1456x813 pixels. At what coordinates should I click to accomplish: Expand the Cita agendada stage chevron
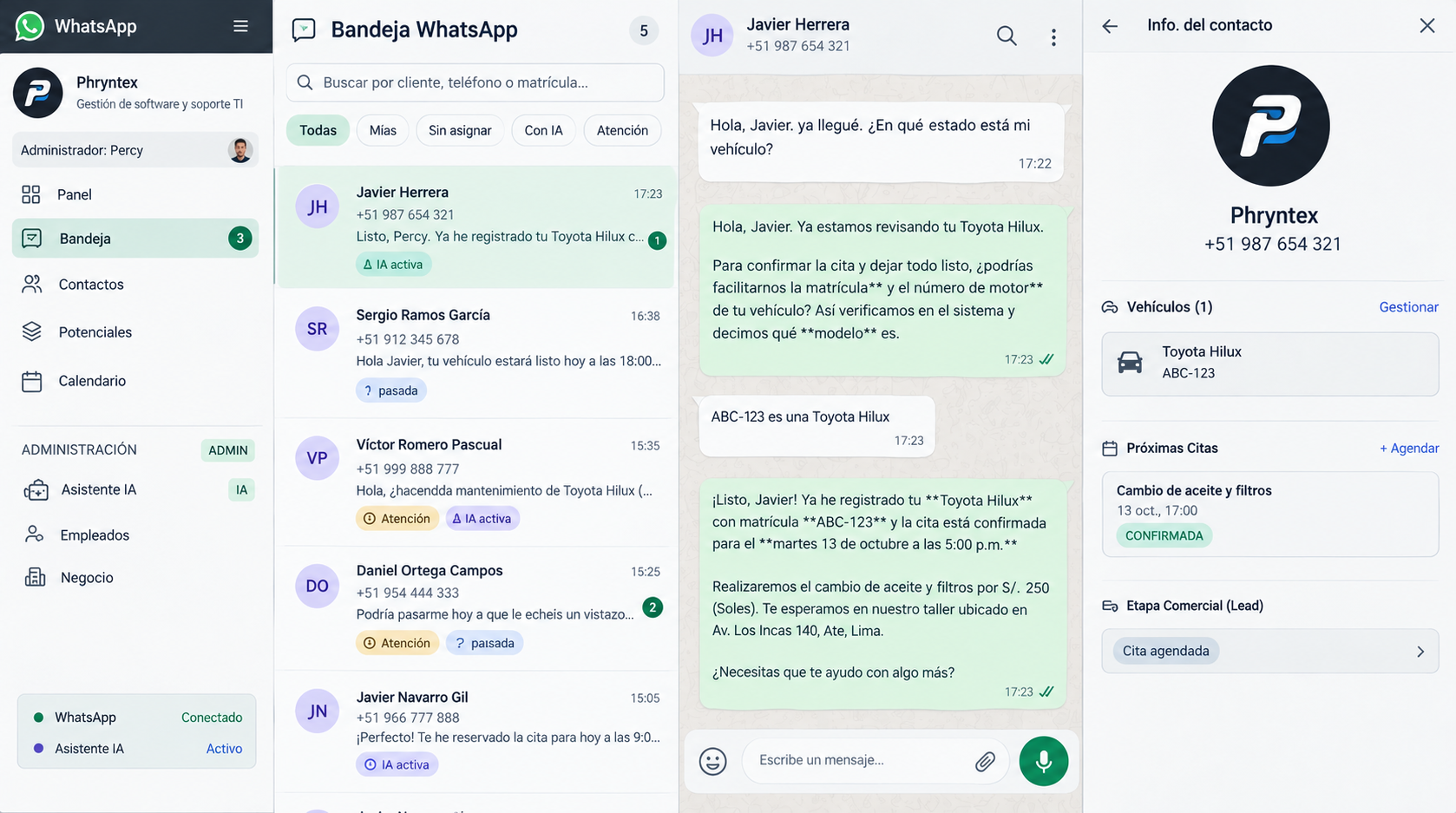click(1420, 652)
